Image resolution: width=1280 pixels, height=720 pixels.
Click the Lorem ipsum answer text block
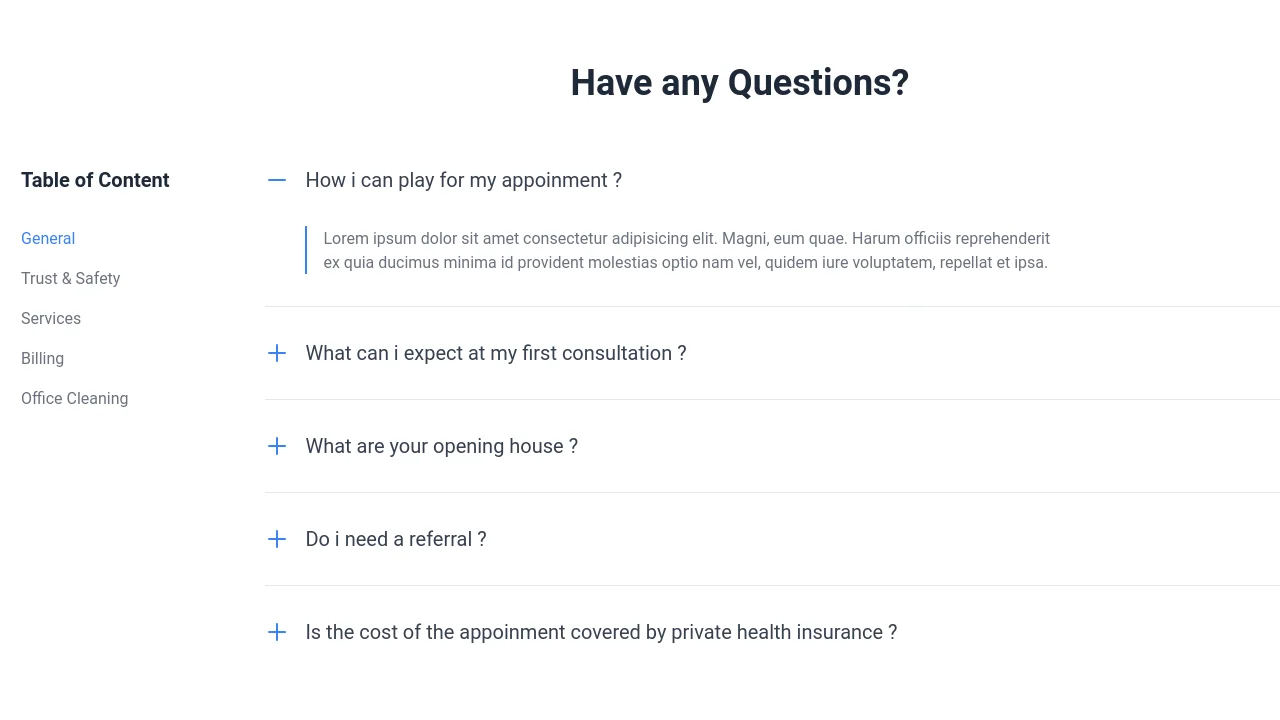(686, 250)
